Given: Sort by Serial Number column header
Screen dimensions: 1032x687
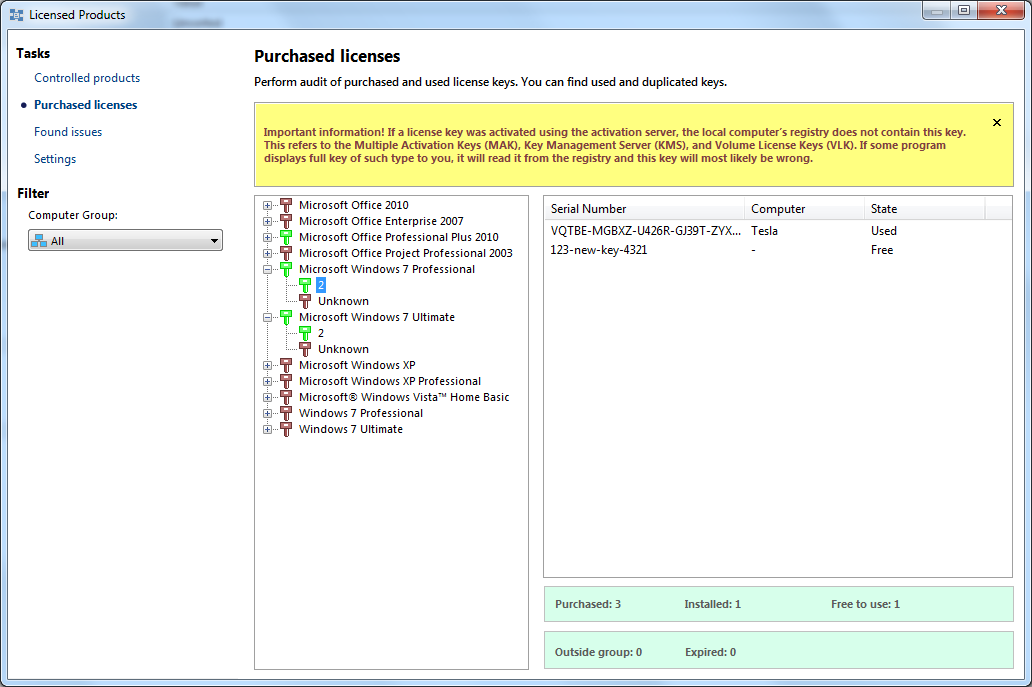Looking at the screenshot, I should (x=644, y=209).
